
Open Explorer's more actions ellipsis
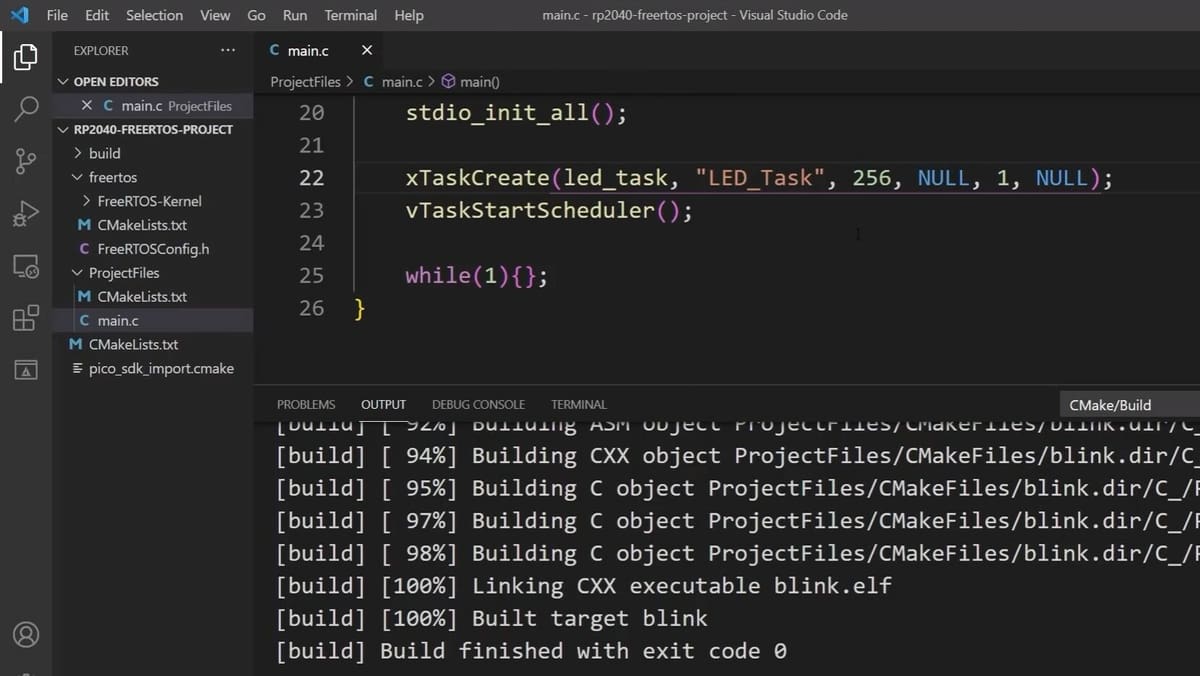(228, 50)
